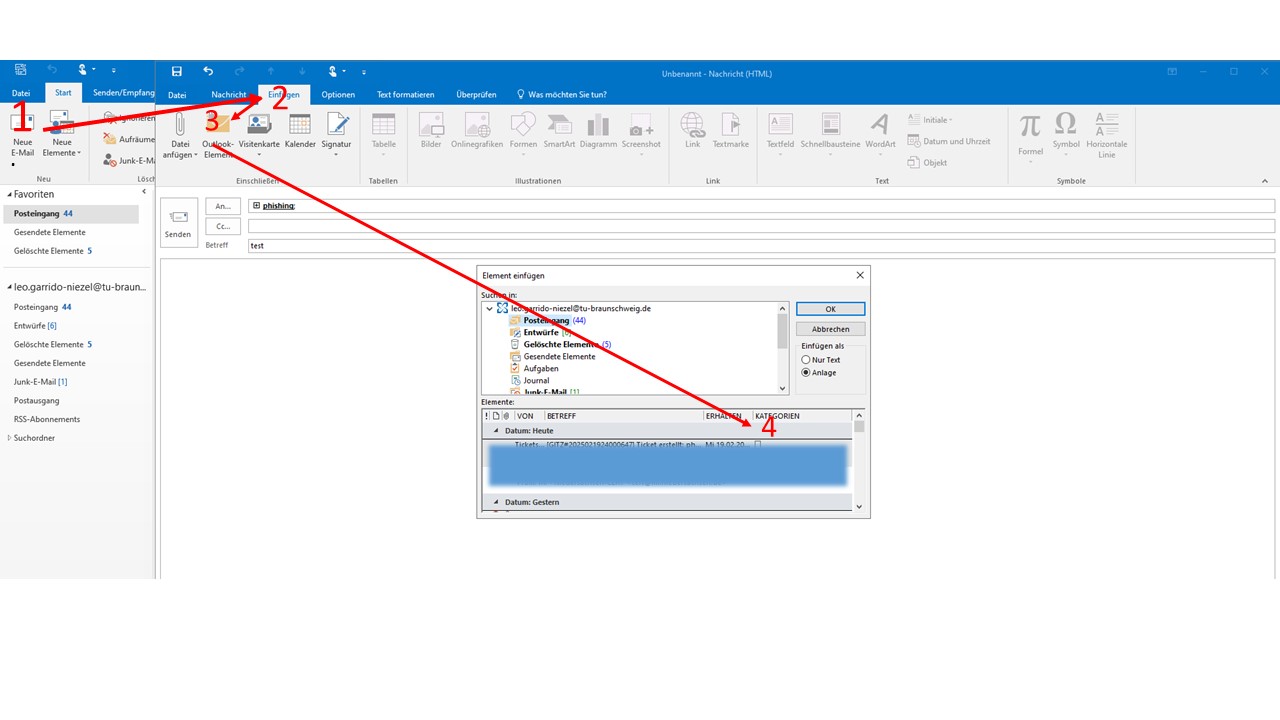Image resolution: width=1280 pixels, height=720 pixels.
Task: Click Was möchten Sie tun search
Action: (562, 95)
